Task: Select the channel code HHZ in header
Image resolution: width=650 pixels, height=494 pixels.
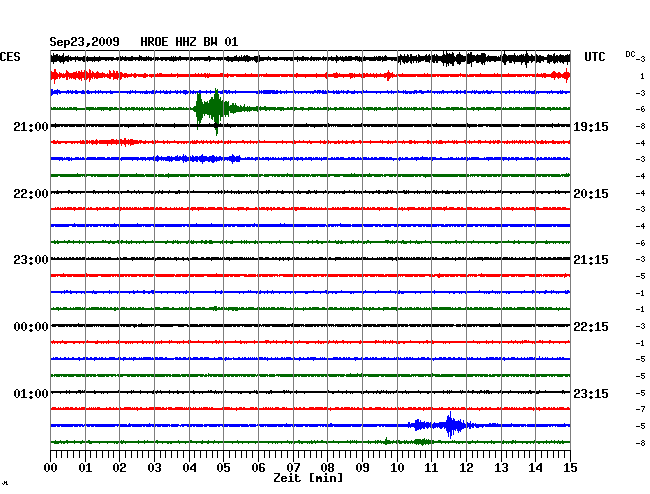Action: [186, 42]
